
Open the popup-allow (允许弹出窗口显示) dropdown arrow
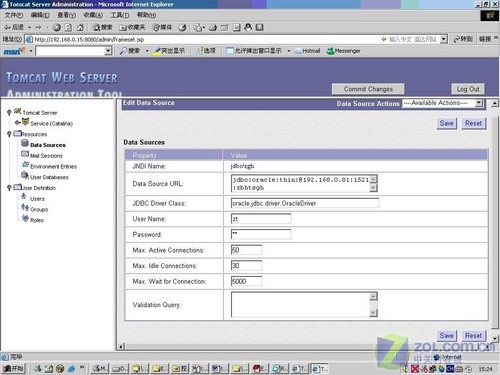289,51
